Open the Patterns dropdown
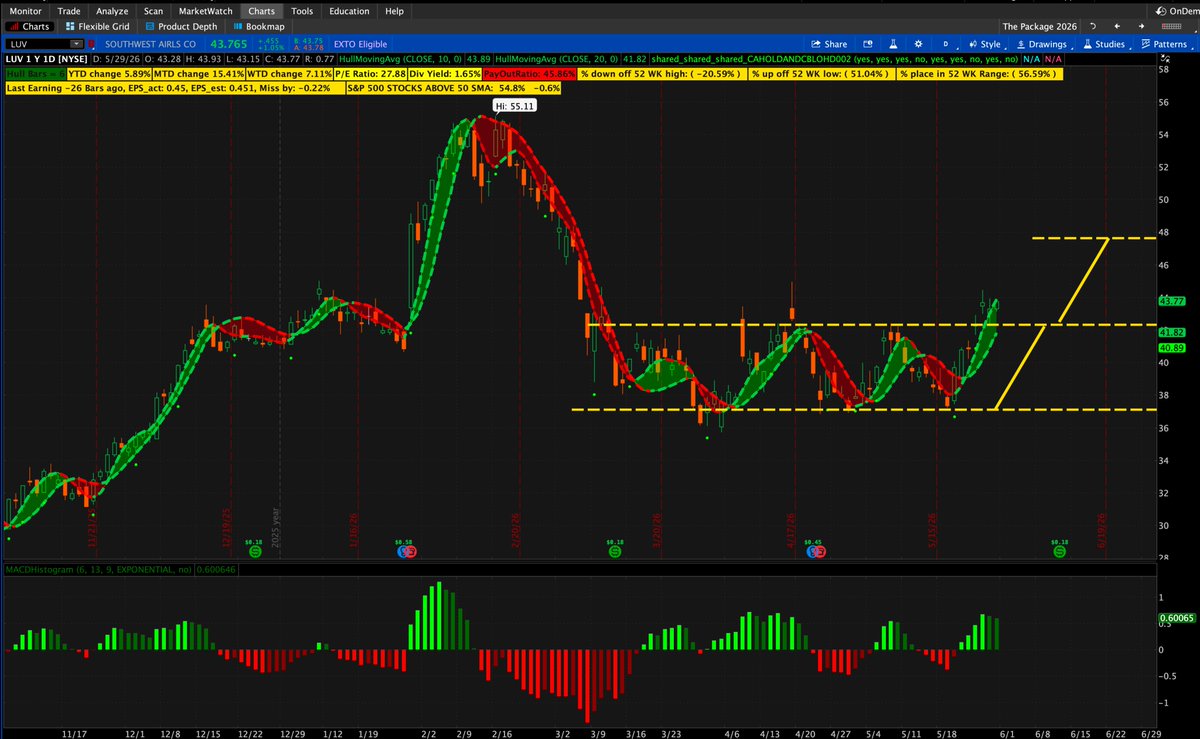The width and height of the screenshot is (1200, 739). click(1164, 44)
